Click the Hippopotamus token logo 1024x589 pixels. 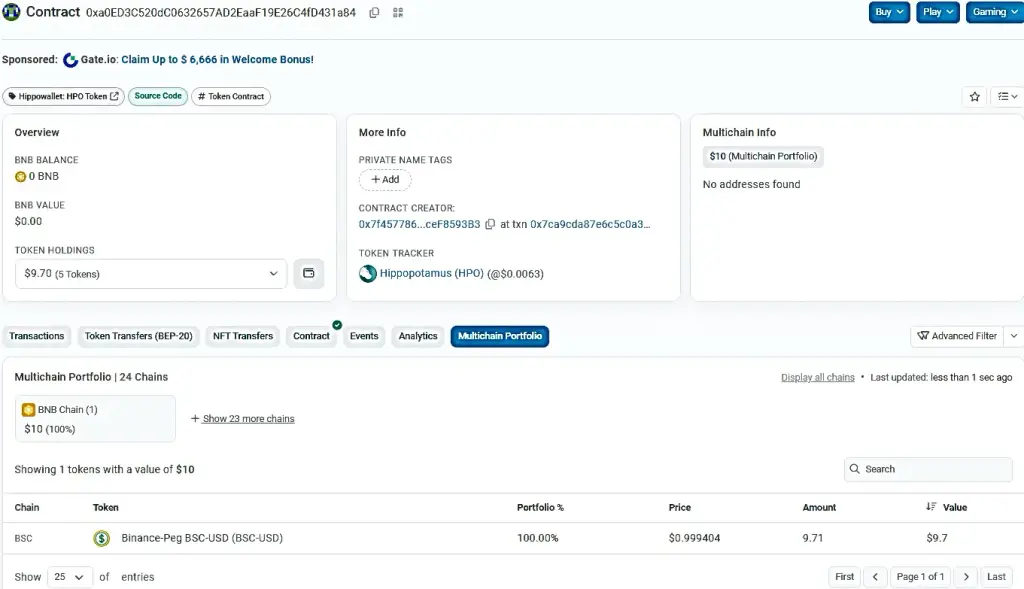point(368,274)
